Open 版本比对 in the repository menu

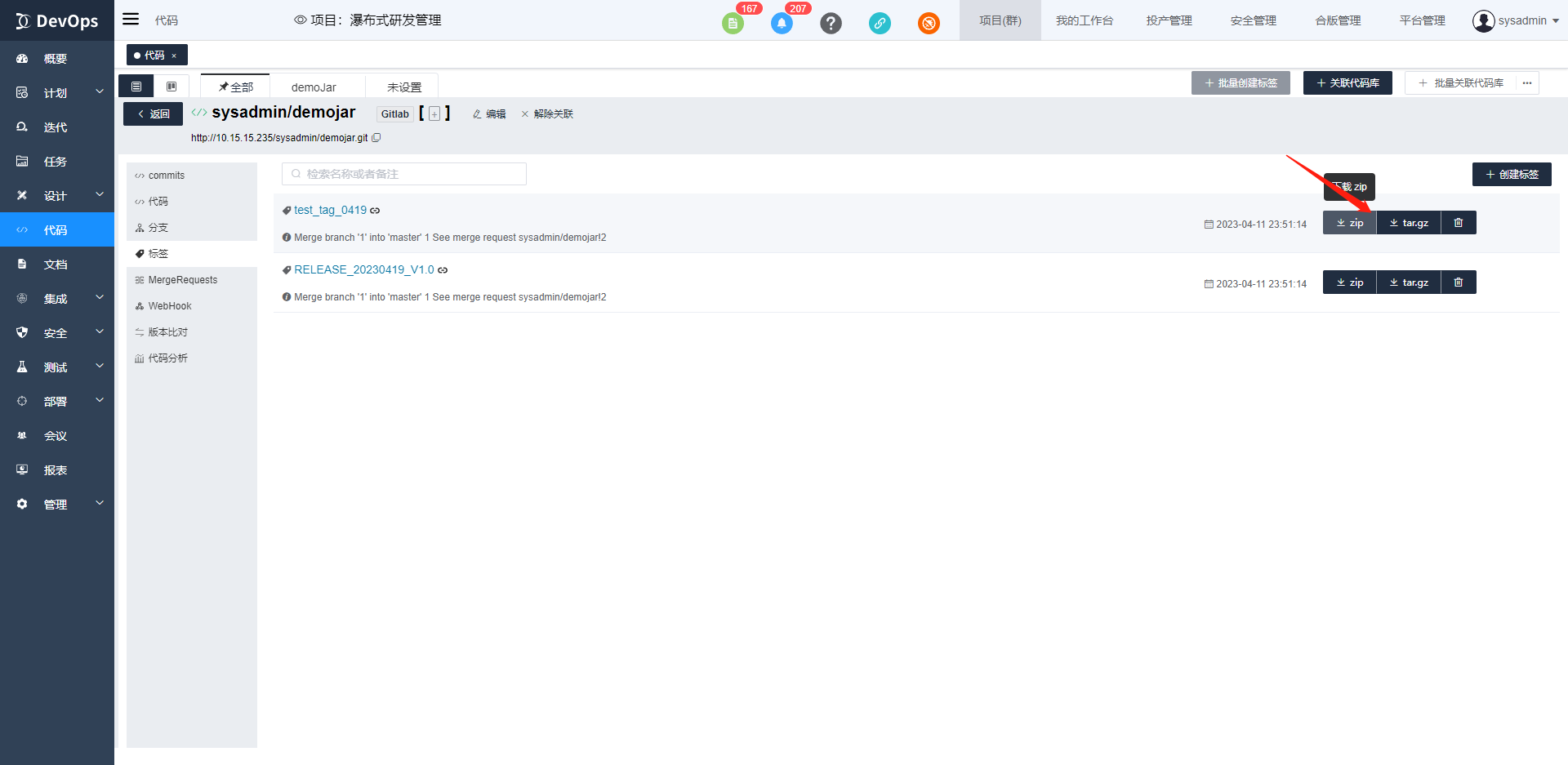[192, 332]
